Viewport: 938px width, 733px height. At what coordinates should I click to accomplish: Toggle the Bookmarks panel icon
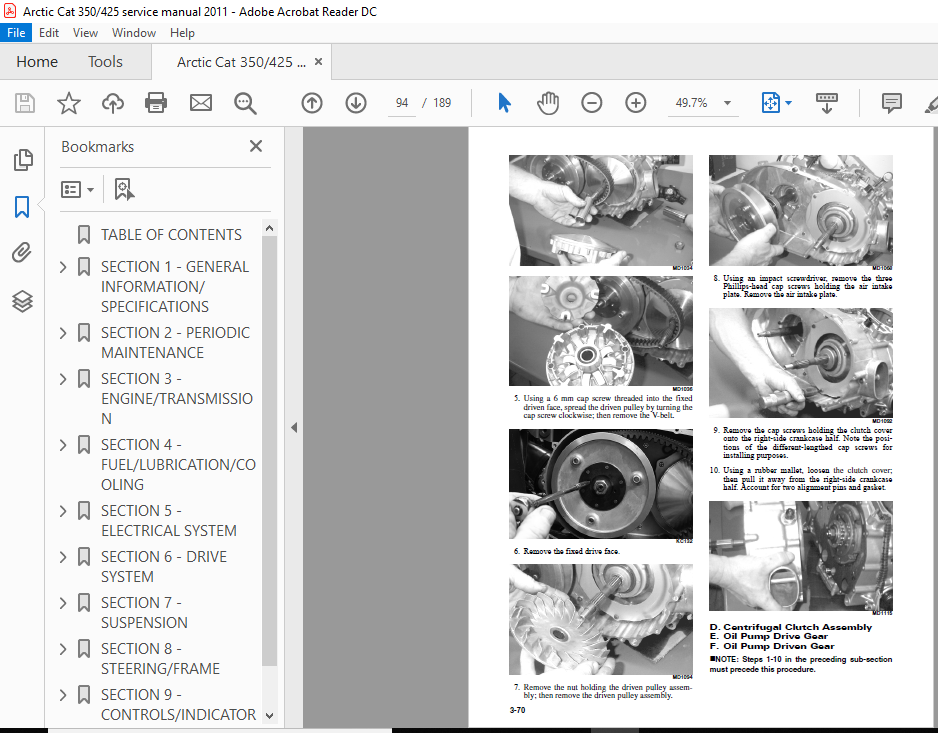click(x=22, y=207)
